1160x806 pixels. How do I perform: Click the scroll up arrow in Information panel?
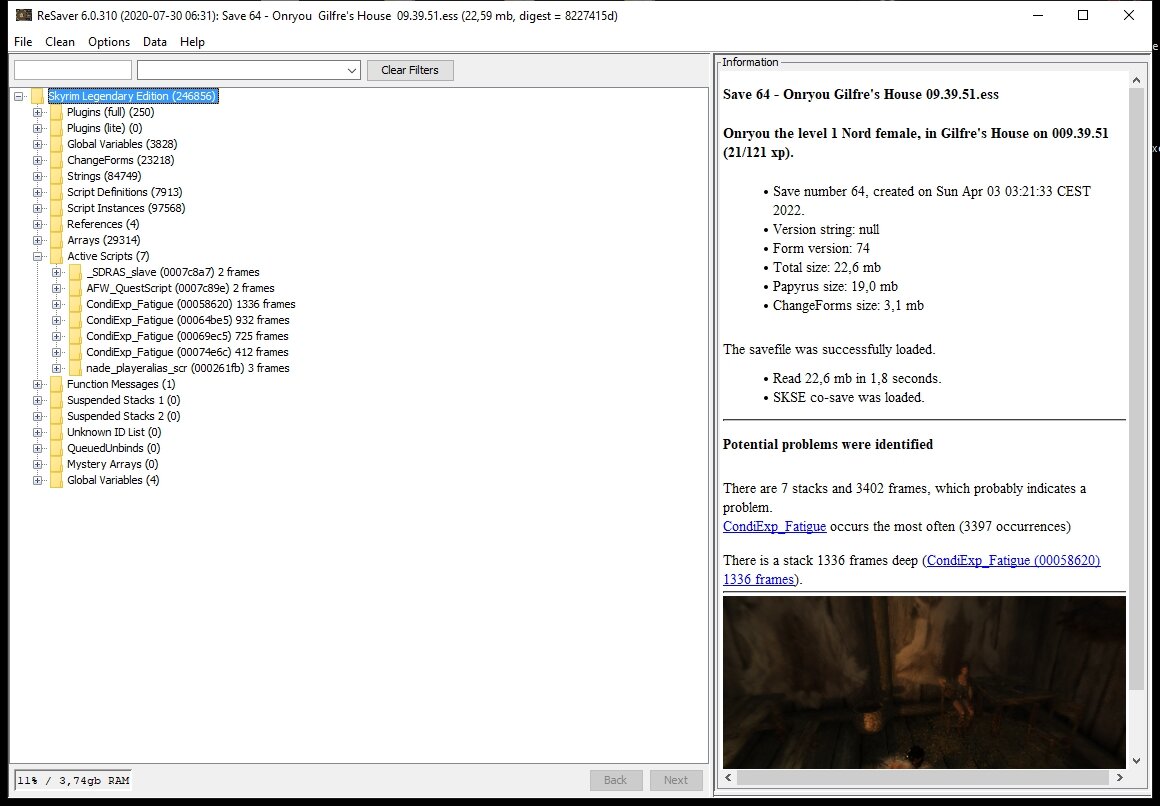click(x=1136, y=80)
